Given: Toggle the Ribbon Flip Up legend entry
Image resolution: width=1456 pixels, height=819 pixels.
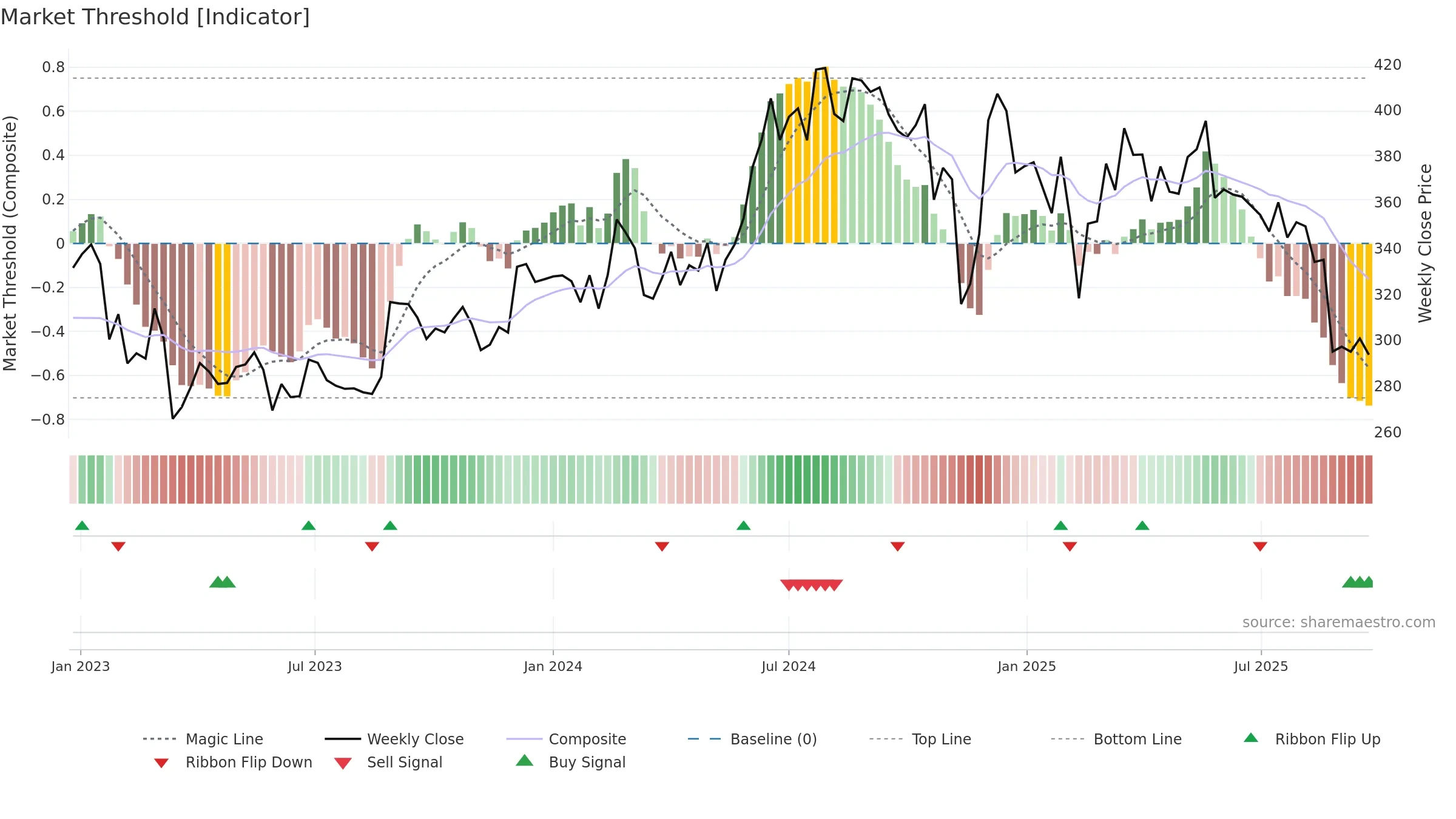Looking at the screenshot, I should (x=1312, y=739).
